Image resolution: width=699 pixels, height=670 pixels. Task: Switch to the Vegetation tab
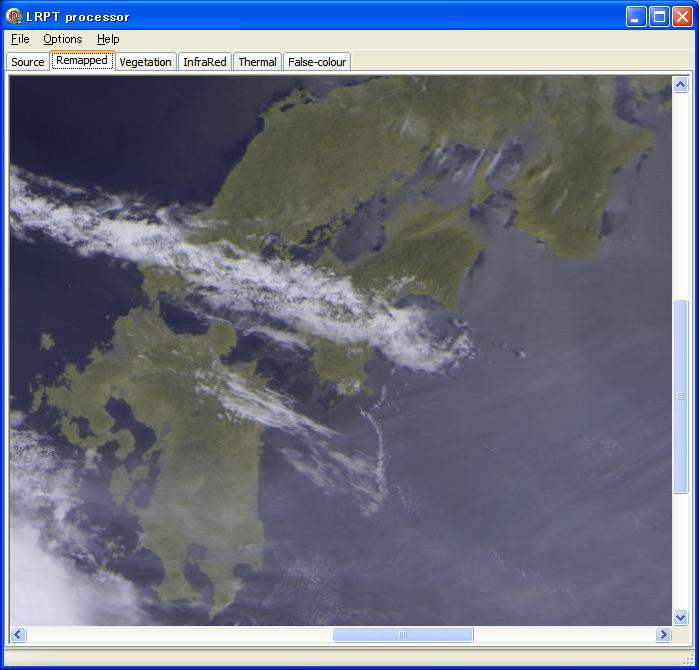coord(145,62)
